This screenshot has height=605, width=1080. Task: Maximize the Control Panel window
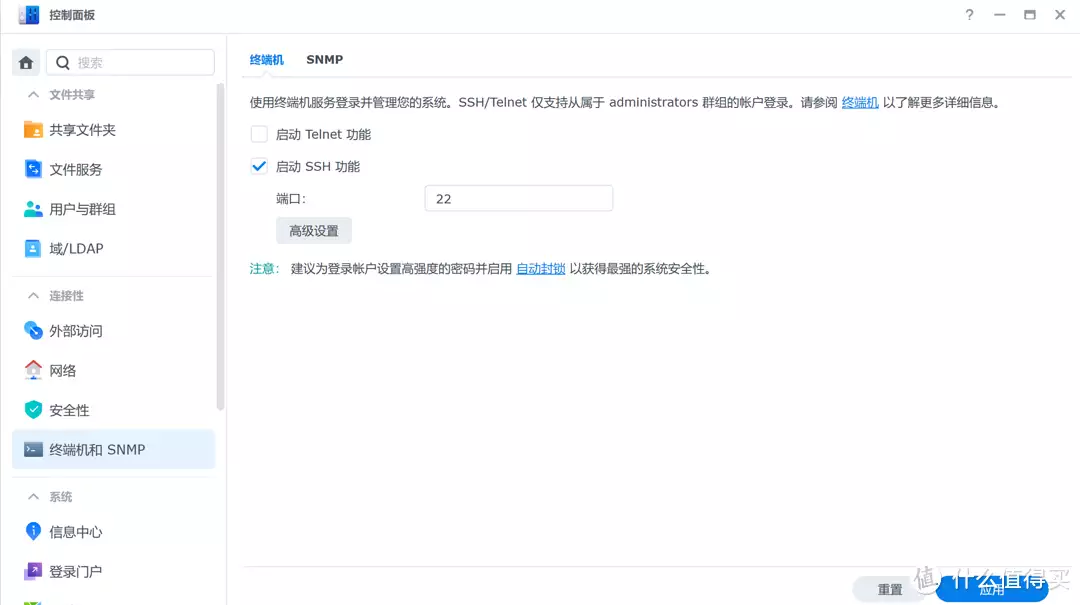[x=1030, y=14]
